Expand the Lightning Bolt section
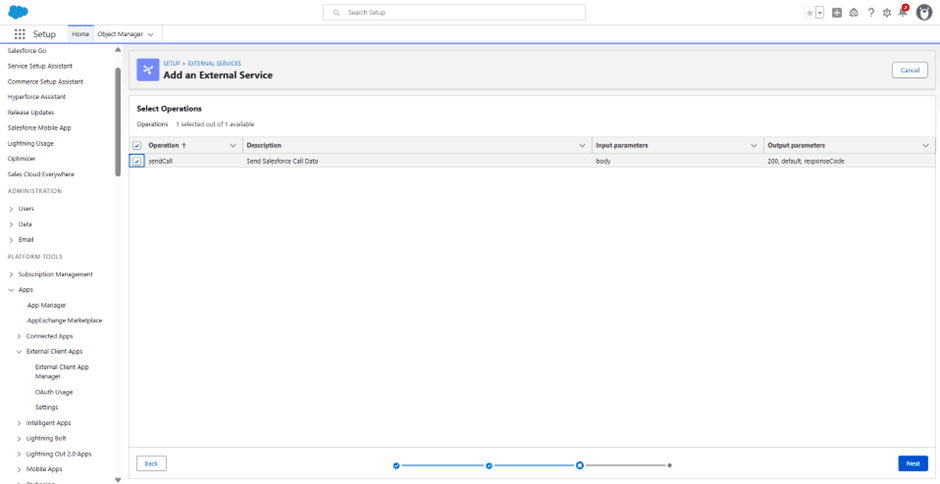This screenshot has height=484, width=940. tap(19, 438)
